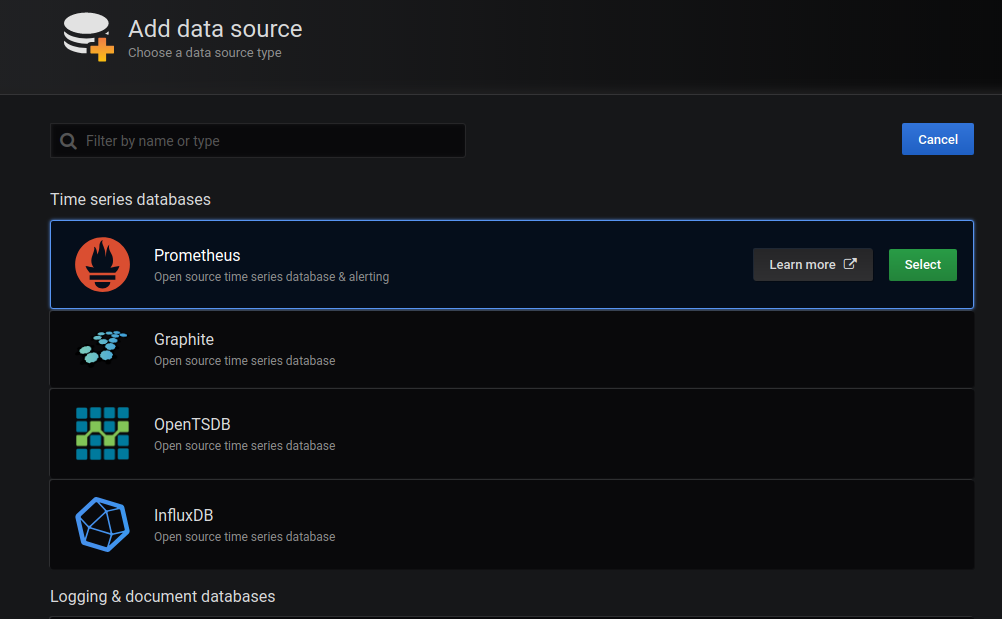Choose the Graphite data source name
This screenshot has height=619, width=1002.
click(184, 340)
